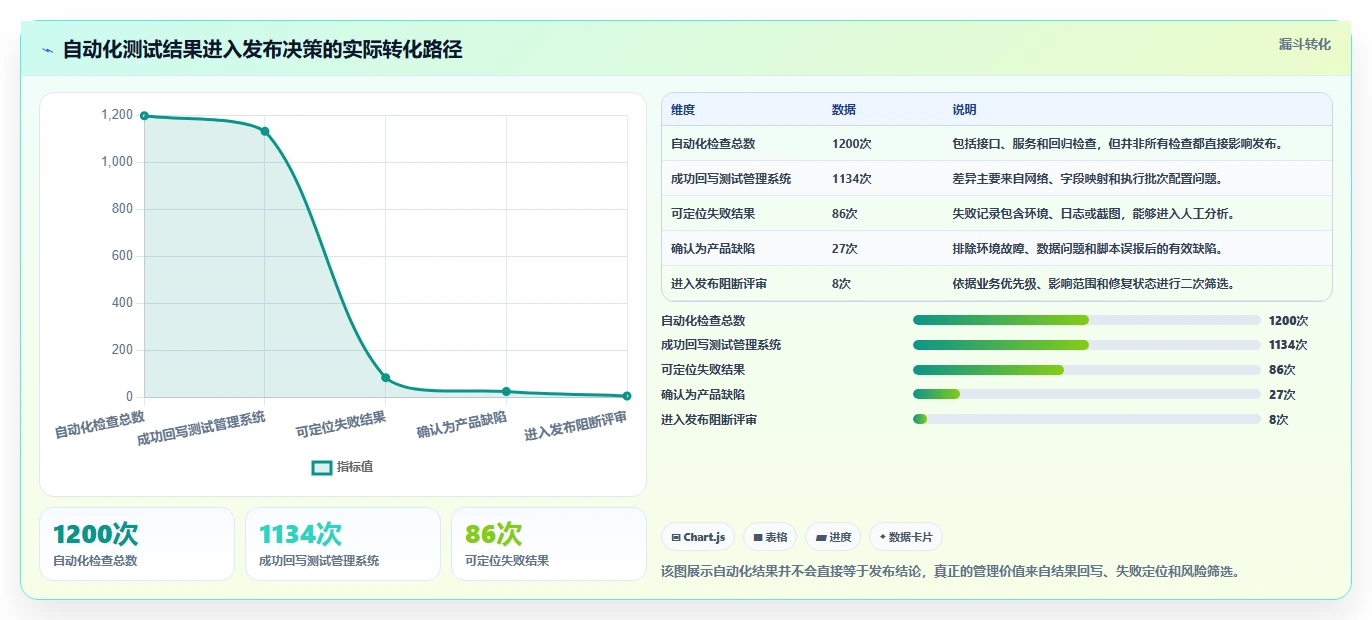1372x620 pixels.
Task: Click x-axis label 自动化检查总数
Action: pos(100,424)
